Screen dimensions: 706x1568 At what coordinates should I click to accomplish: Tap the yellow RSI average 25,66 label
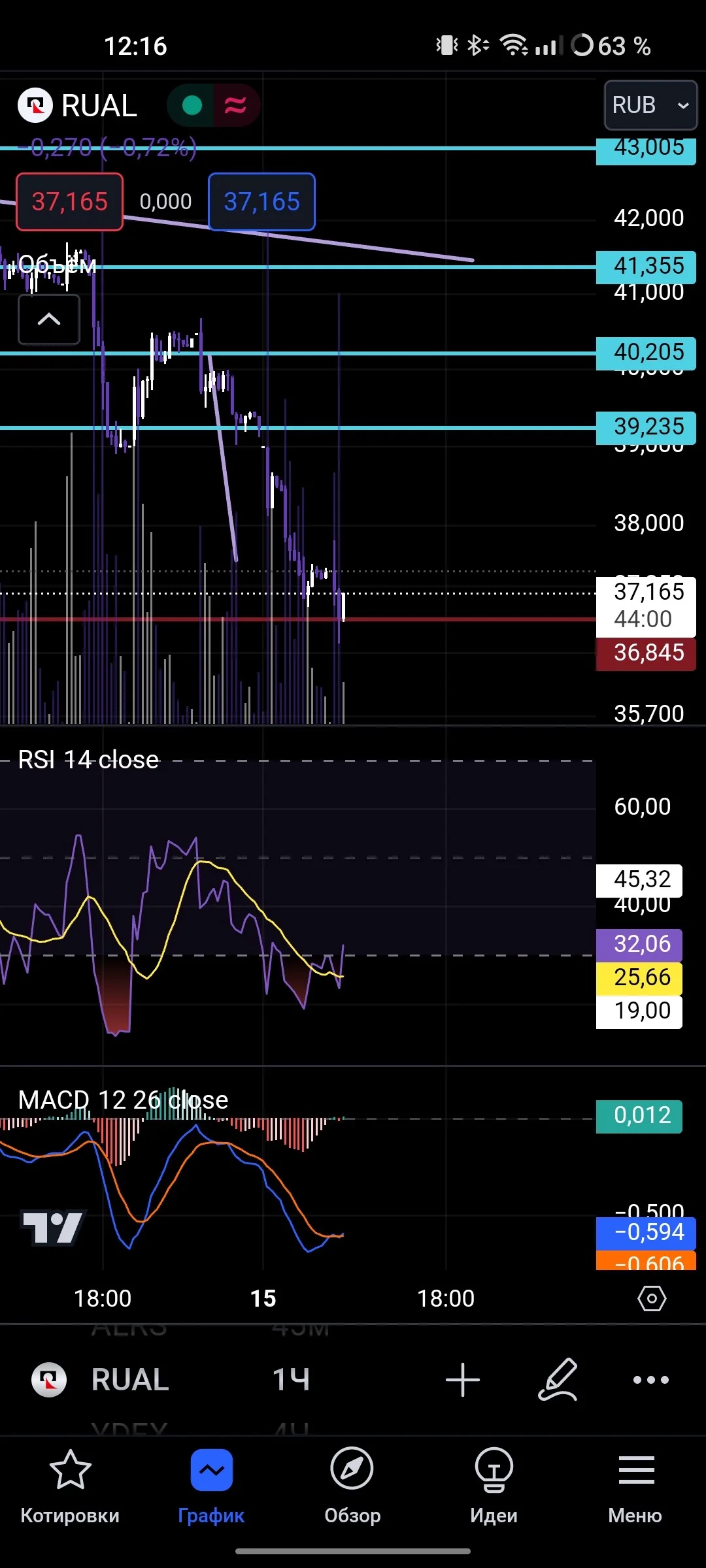(639, 977)
